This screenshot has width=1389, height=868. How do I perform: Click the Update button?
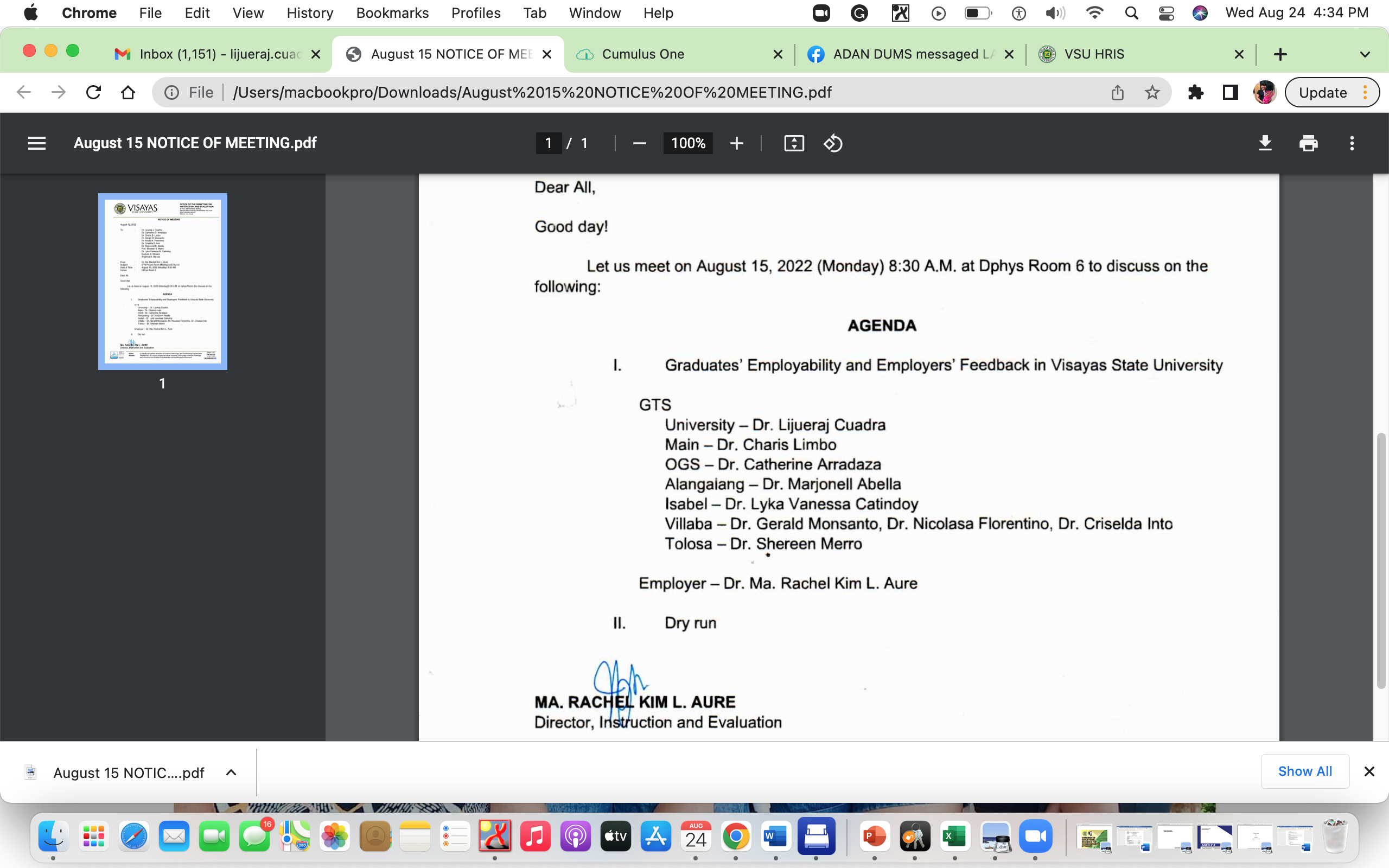(x=1322, y=92)
